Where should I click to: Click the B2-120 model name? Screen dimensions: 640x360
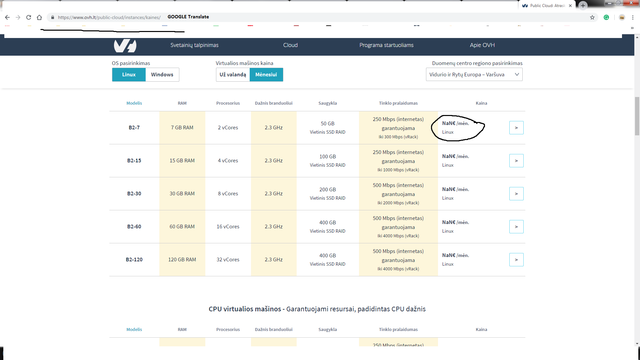click(134, 260)
